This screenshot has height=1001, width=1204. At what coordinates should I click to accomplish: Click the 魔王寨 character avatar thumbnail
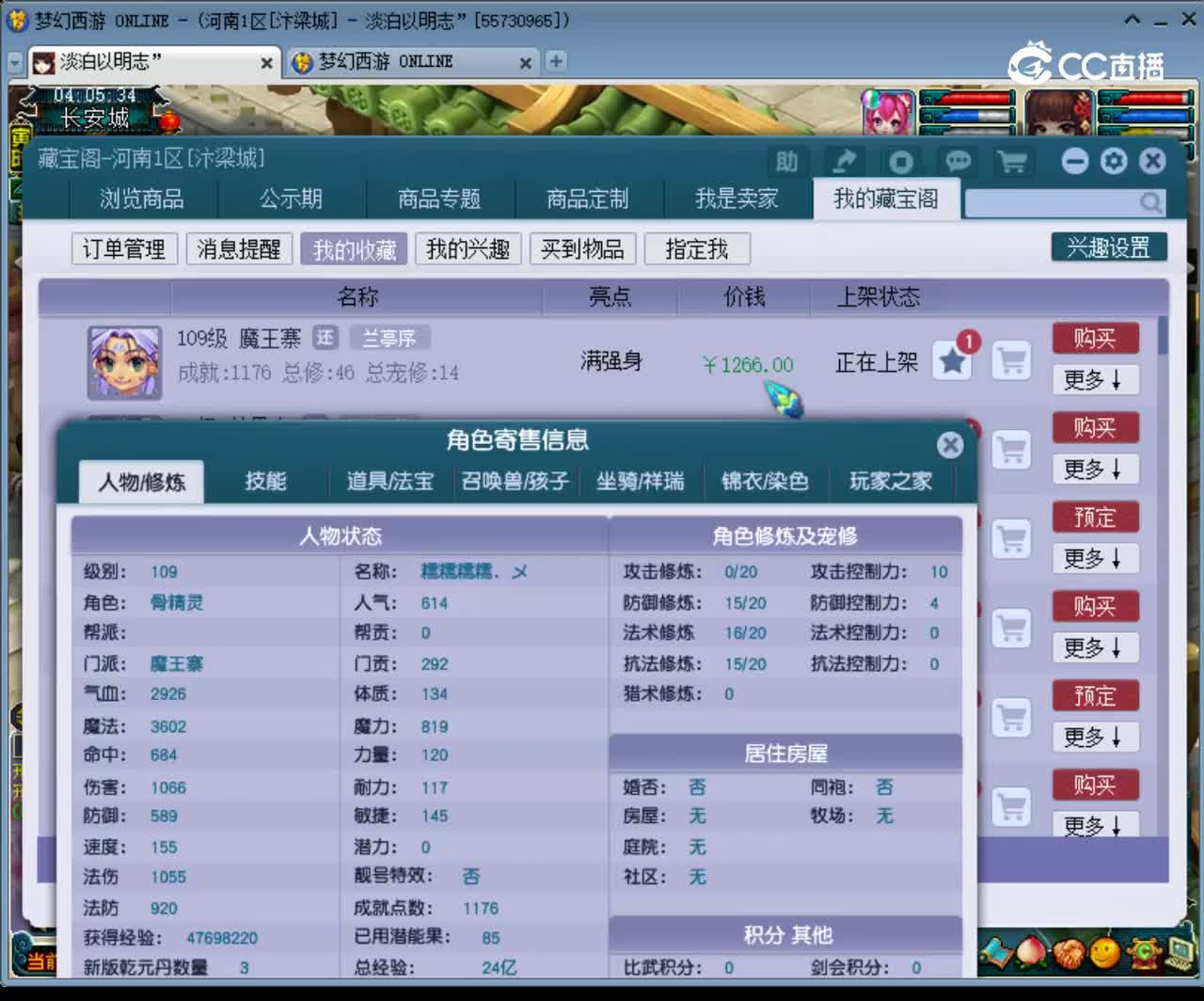(x=124, y=362)
